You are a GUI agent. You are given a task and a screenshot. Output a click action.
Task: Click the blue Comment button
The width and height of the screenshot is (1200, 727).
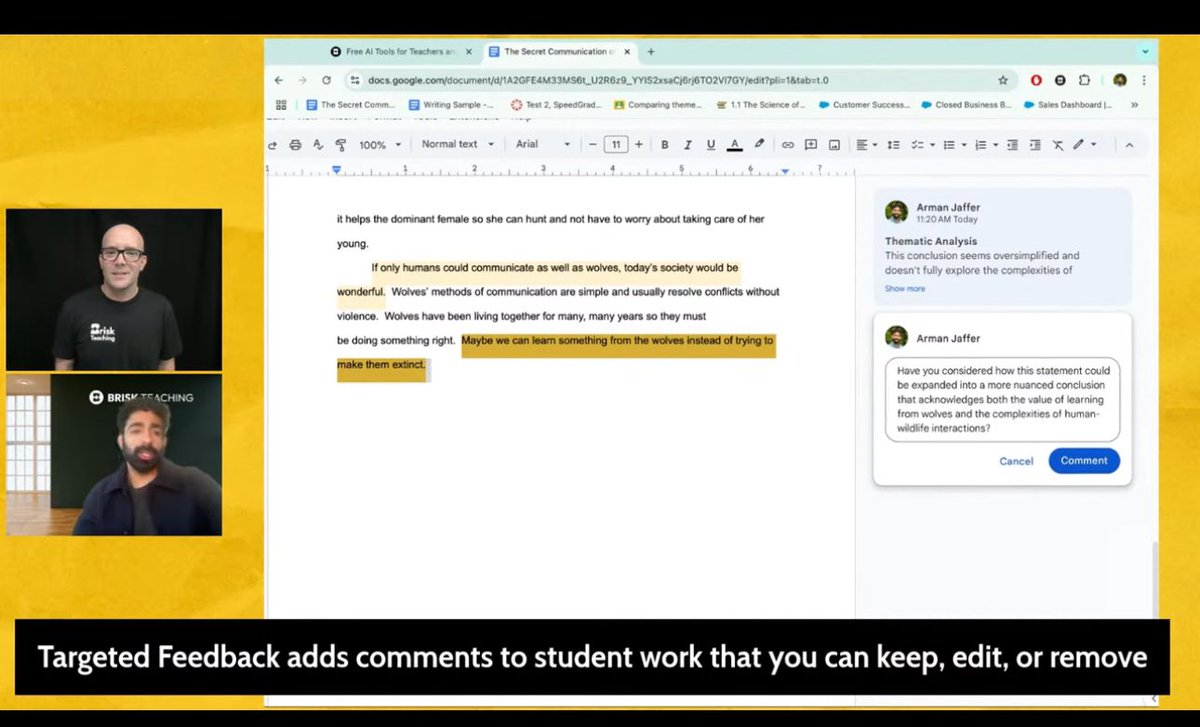click(1084, 460)
